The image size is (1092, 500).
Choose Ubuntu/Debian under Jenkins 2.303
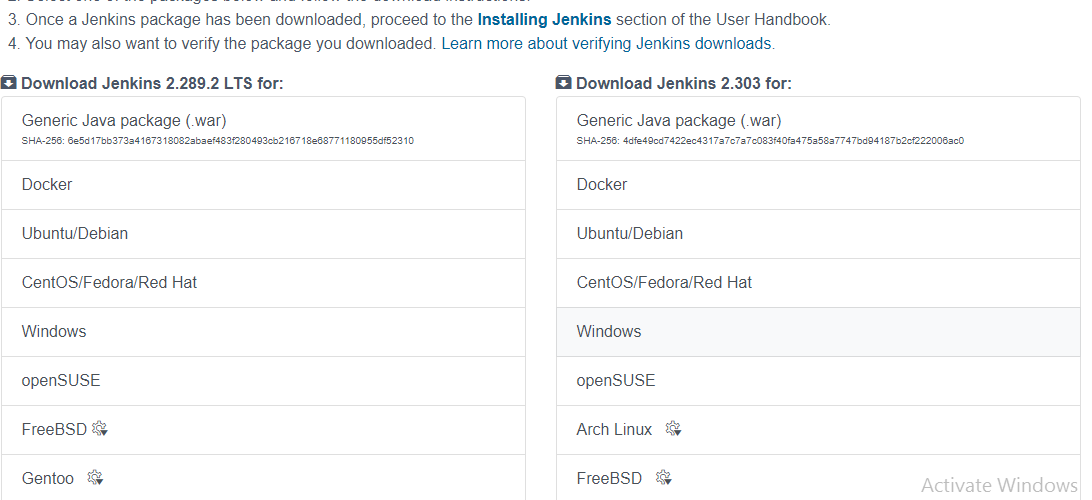click(x=818, y=234)
